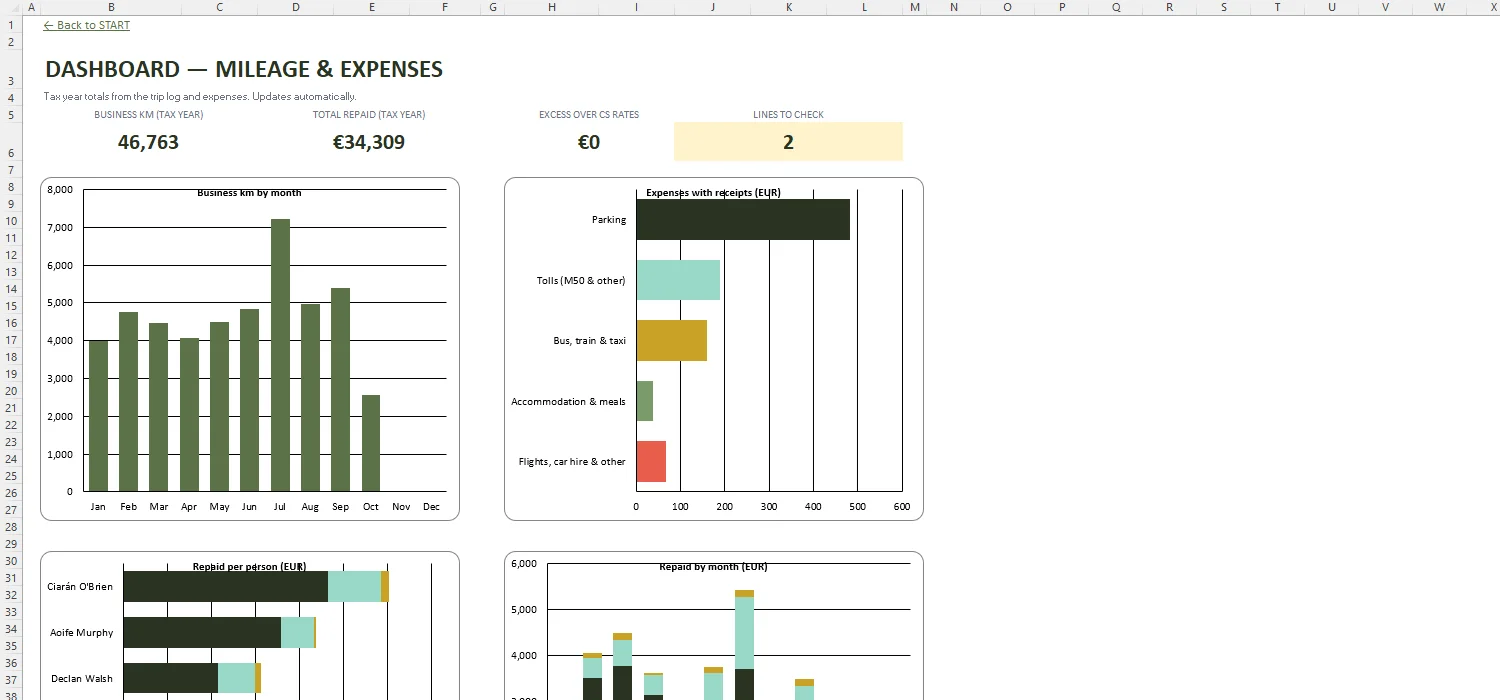Select the EXCESS OVER CS RATES label
Viewport: 1500px width, 700px height.
589,115
